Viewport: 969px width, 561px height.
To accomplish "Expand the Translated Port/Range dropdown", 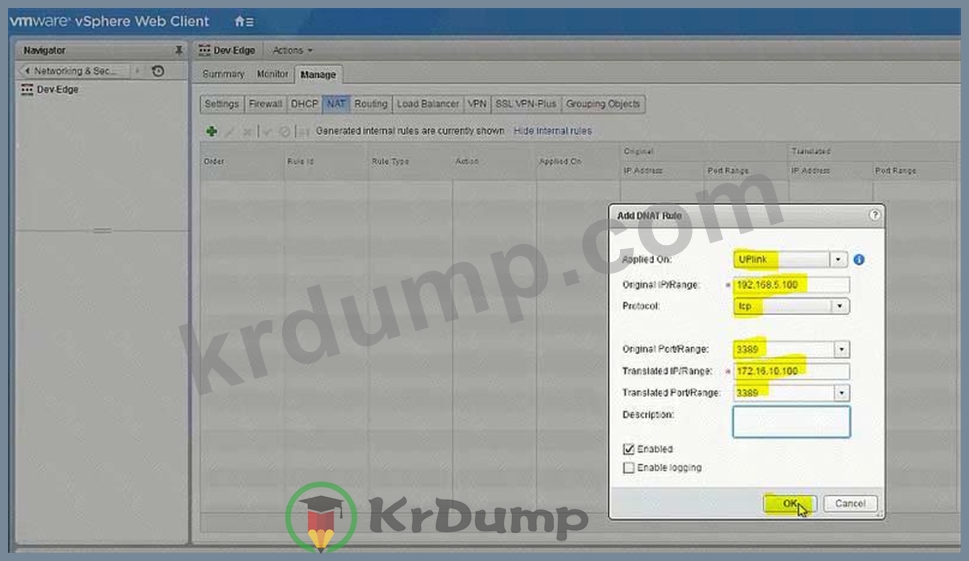I will coord(841,393).
